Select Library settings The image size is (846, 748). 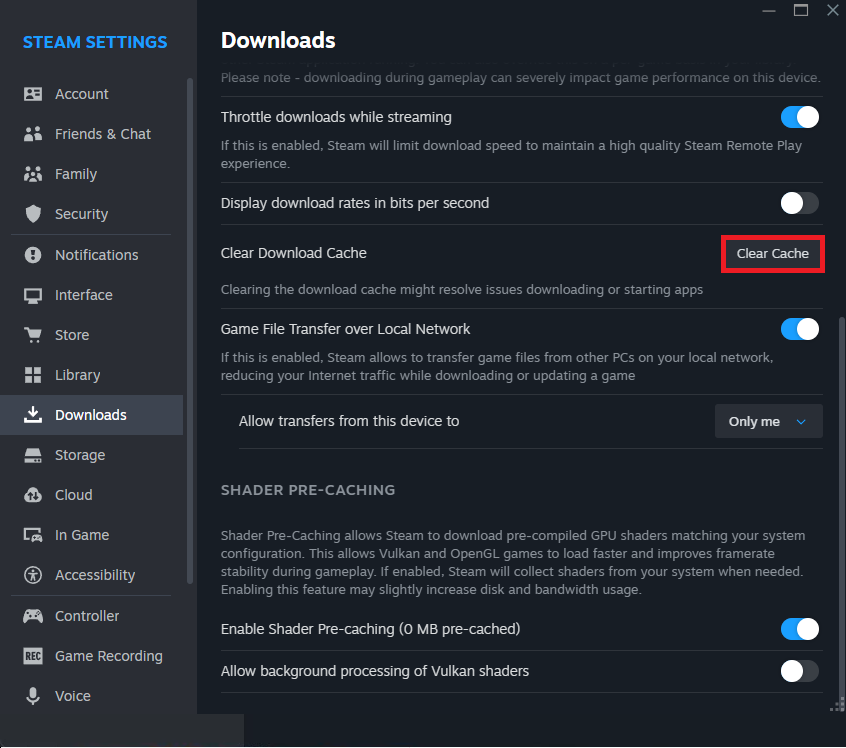92,375
